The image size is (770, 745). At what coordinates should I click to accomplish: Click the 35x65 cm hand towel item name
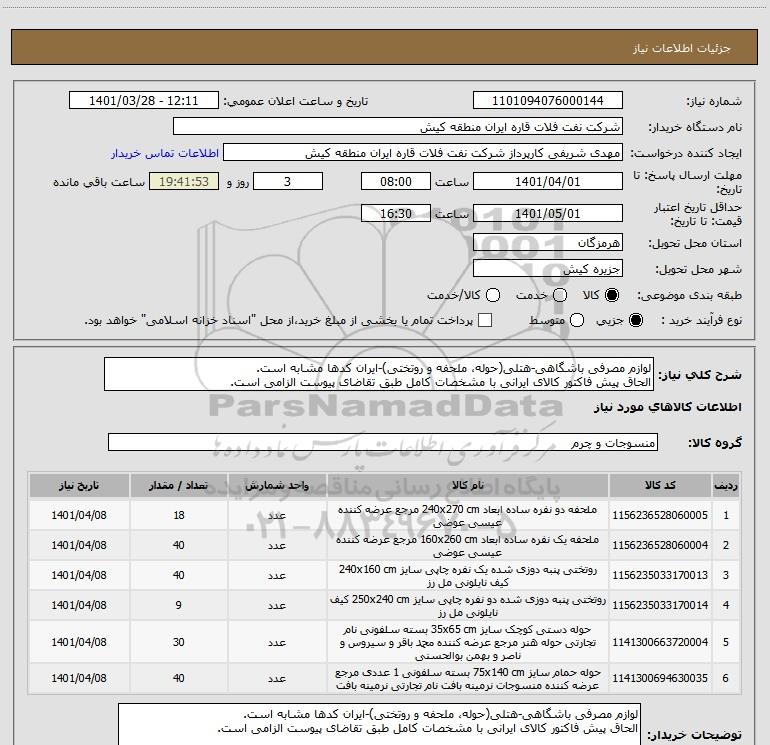coord(468,642)
